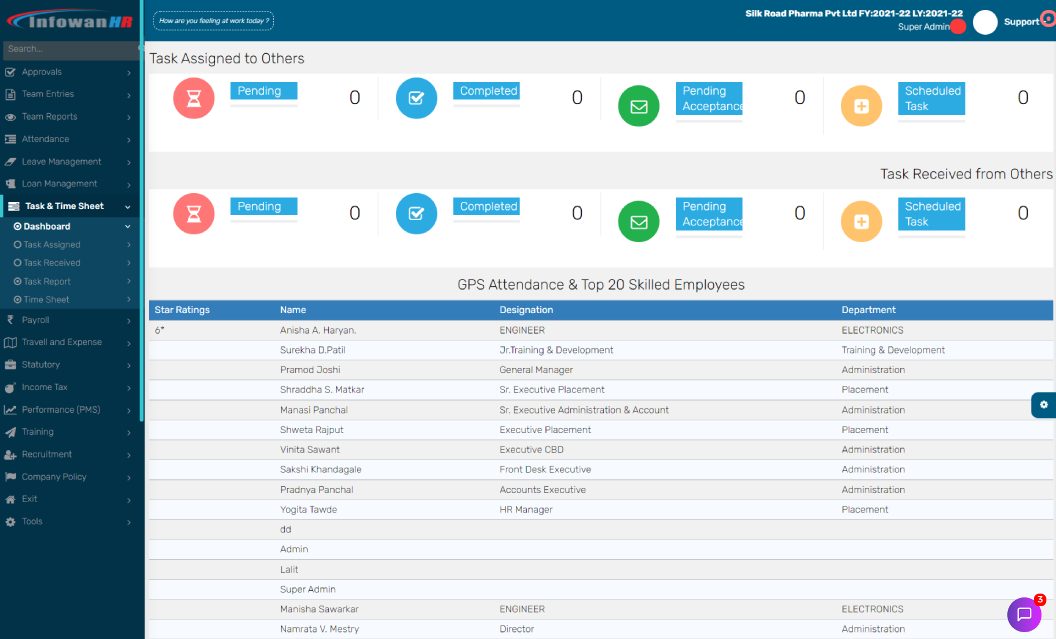
Task: Click the Support link in header
Action: click(1021, 22)
